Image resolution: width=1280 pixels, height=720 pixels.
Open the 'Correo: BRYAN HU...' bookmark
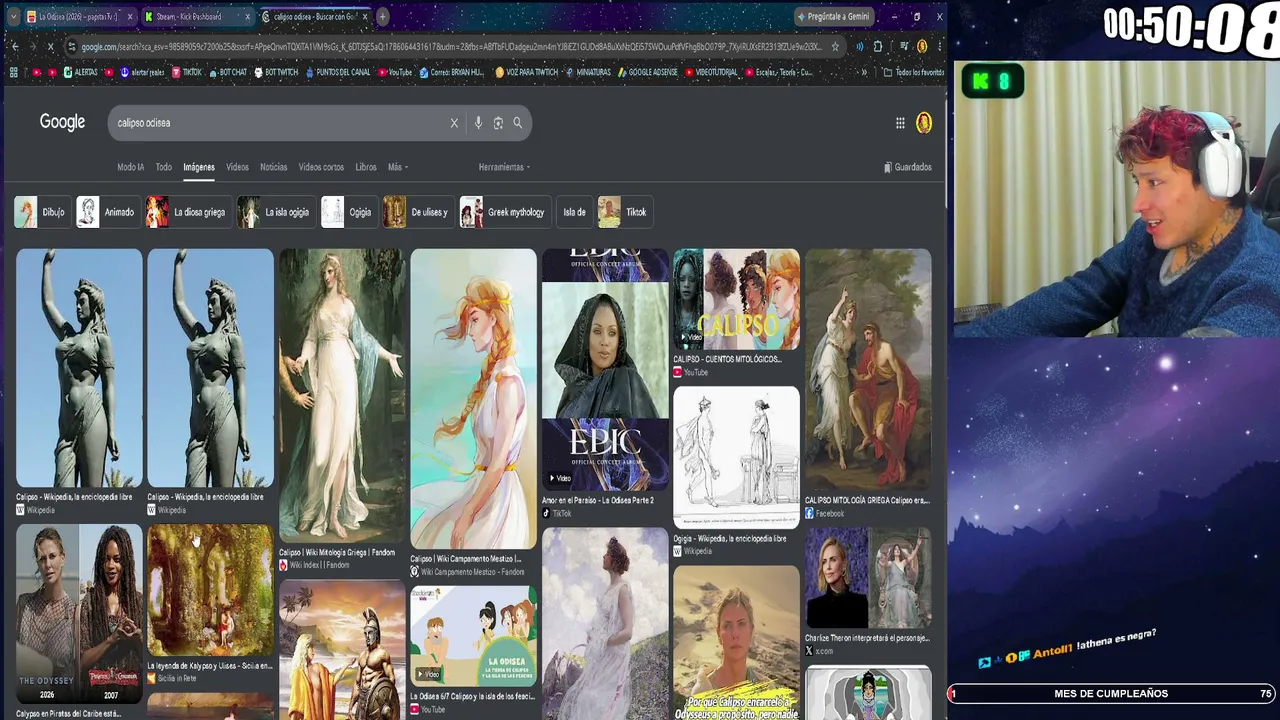pyautogui.click(x=451, y=72)
